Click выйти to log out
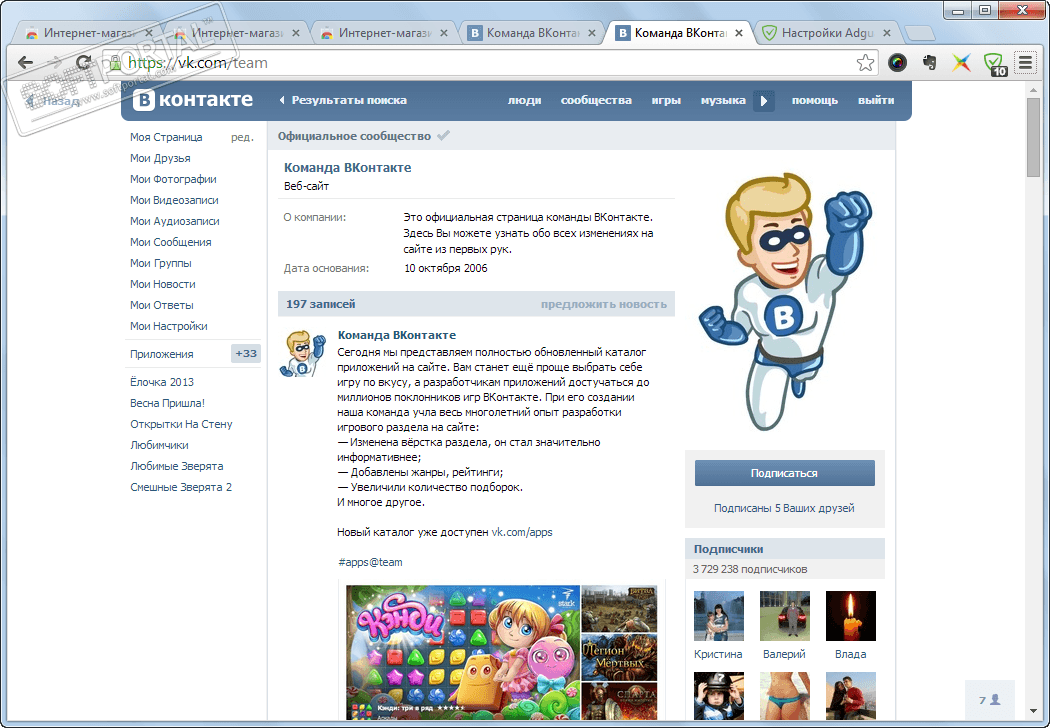The width and height of the screenshot is (1050, 728). point(876,100)
